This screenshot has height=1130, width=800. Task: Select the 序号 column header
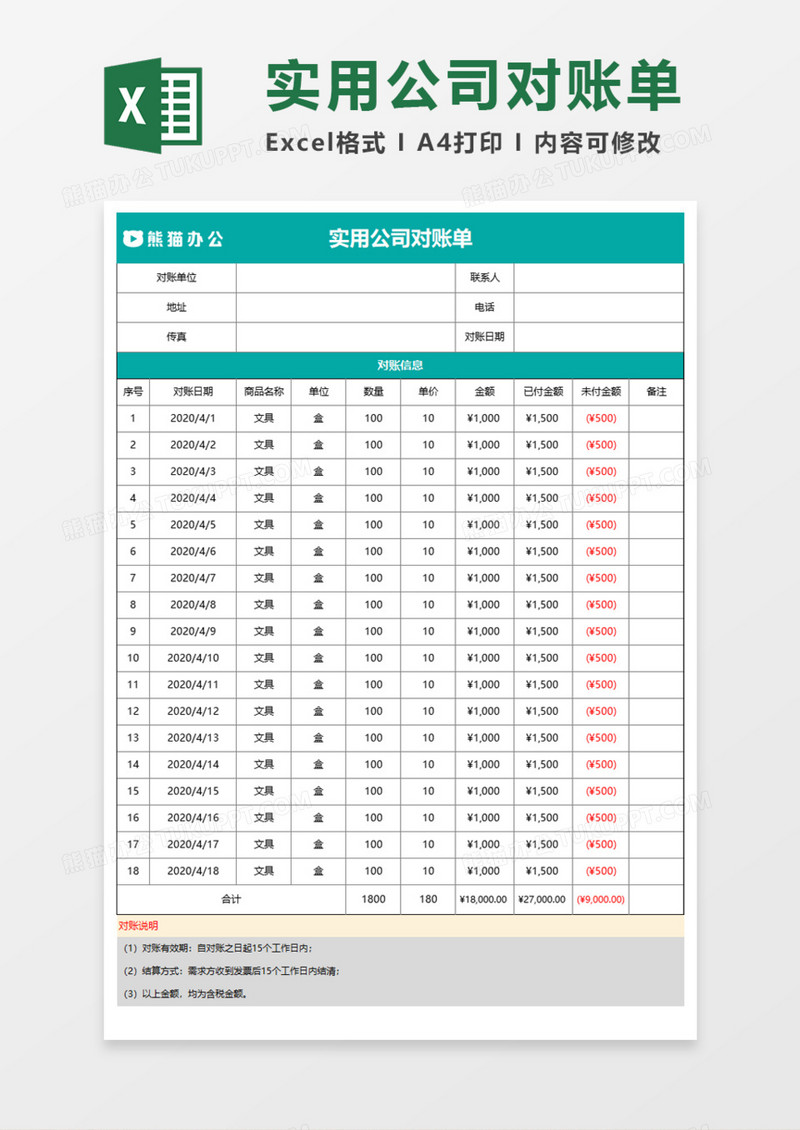pos(133,391)
